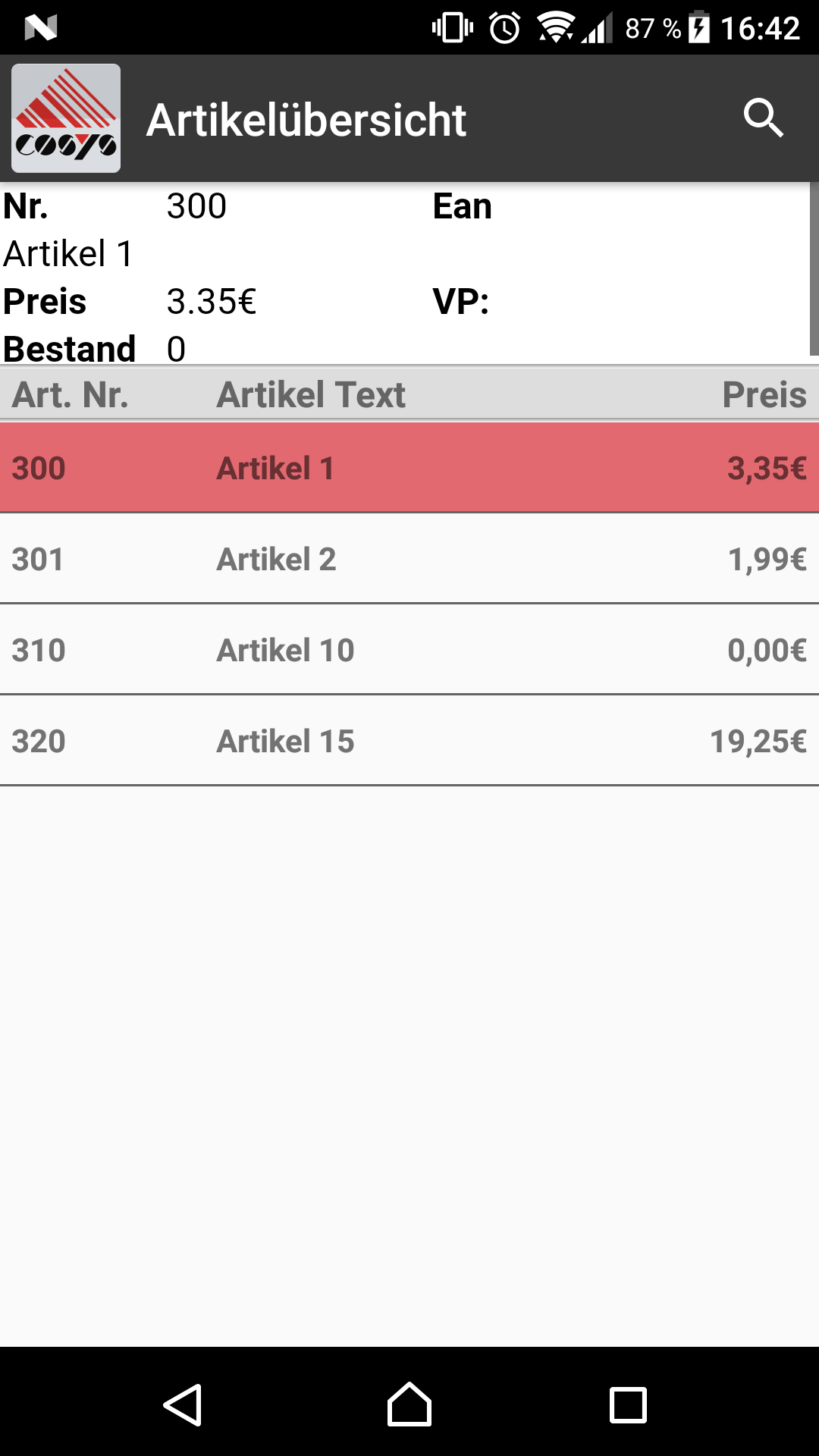Image resolution: width=819 pixels, height=1456 pixels.
Task: Select the Artikel 2 row
Action: point(409,559)
